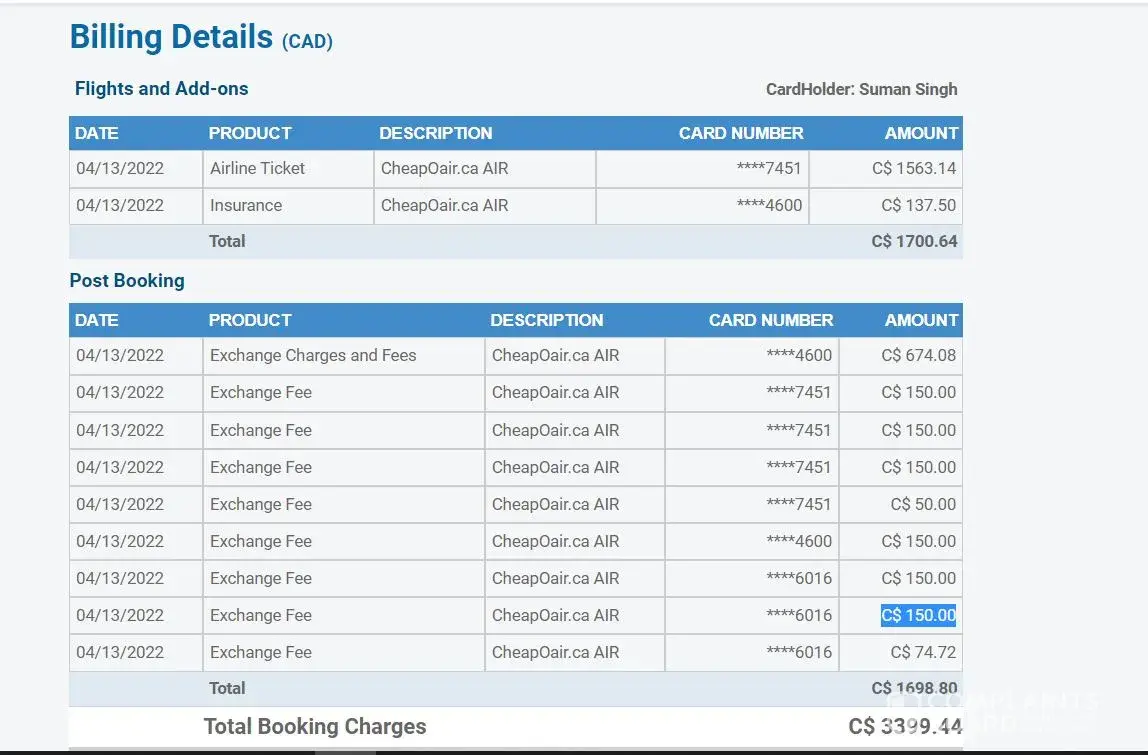Select the Flights and Add-ons section title
This screenshot has width=1148, height=755.
click(161, 89)
